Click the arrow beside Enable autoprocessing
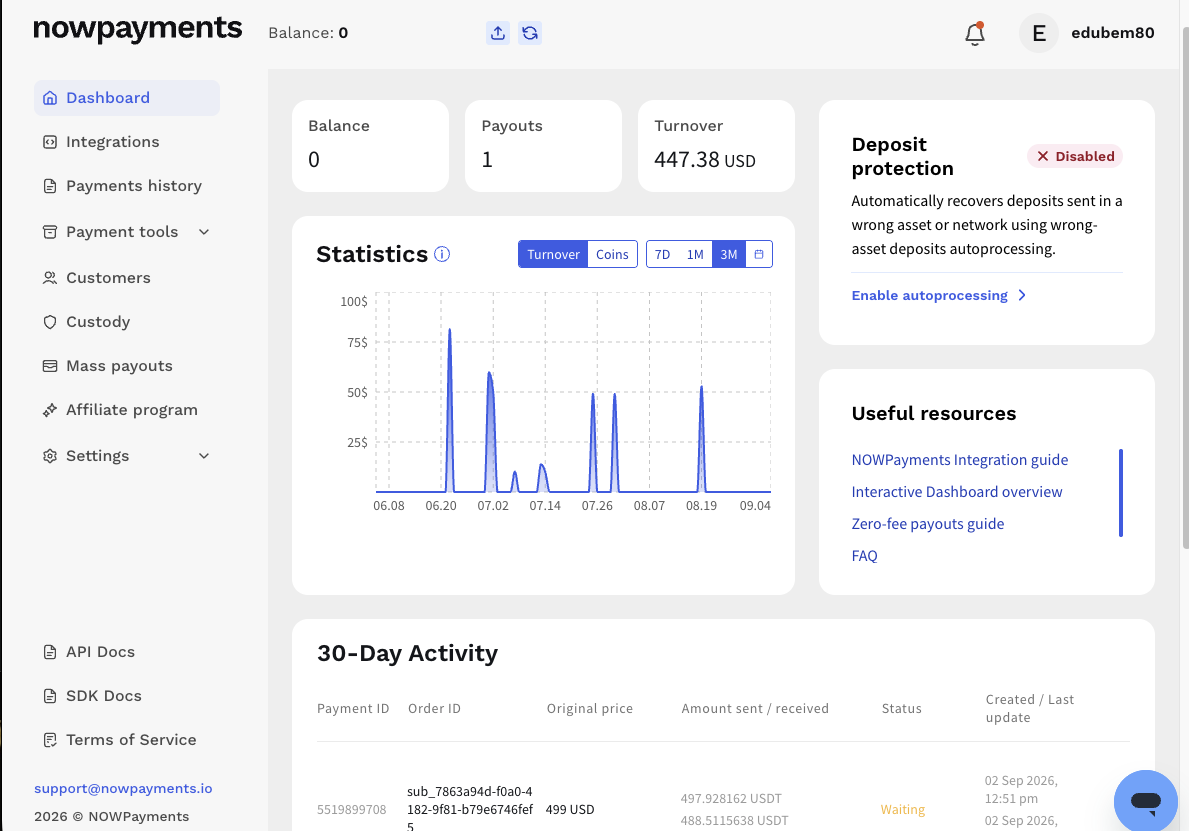Viewport: 1189px width, 831px height. point(1022,296)
